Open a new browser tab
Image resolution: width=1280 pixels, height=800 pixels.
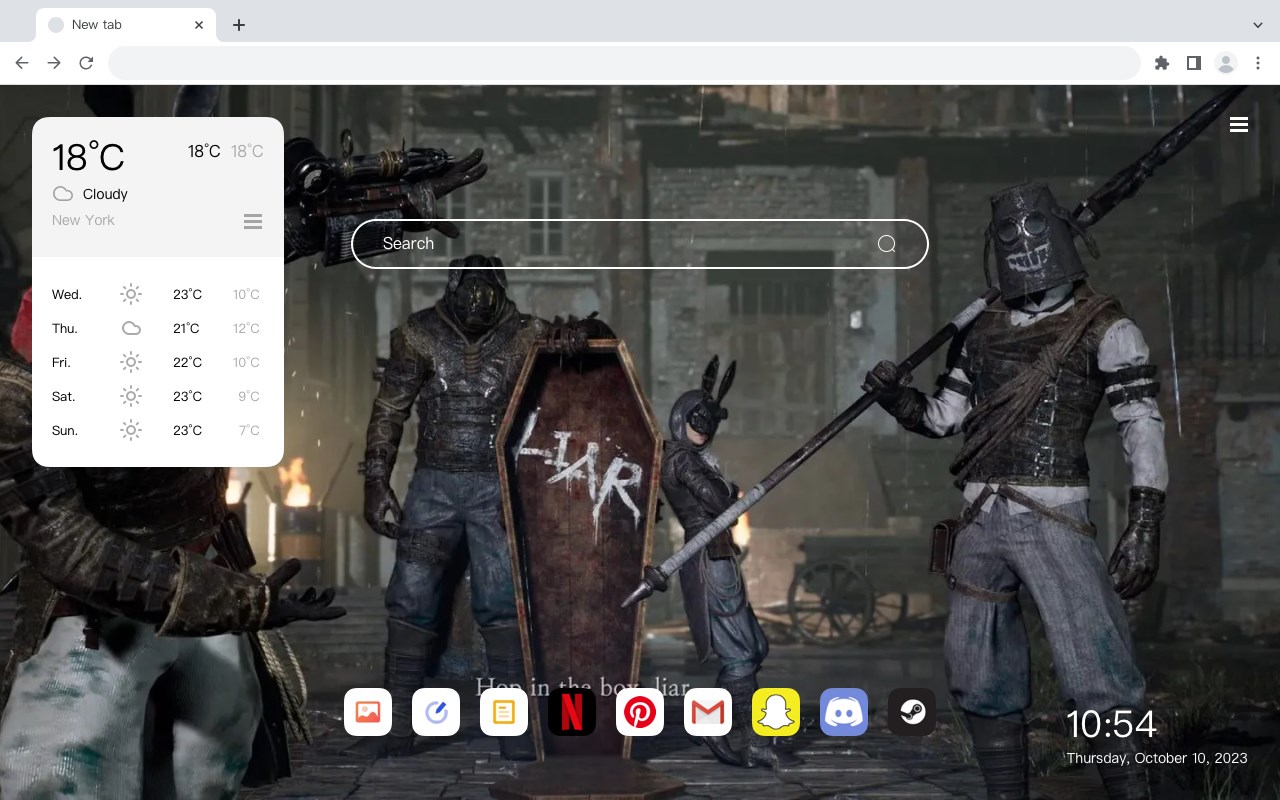[x=238, y=25]
